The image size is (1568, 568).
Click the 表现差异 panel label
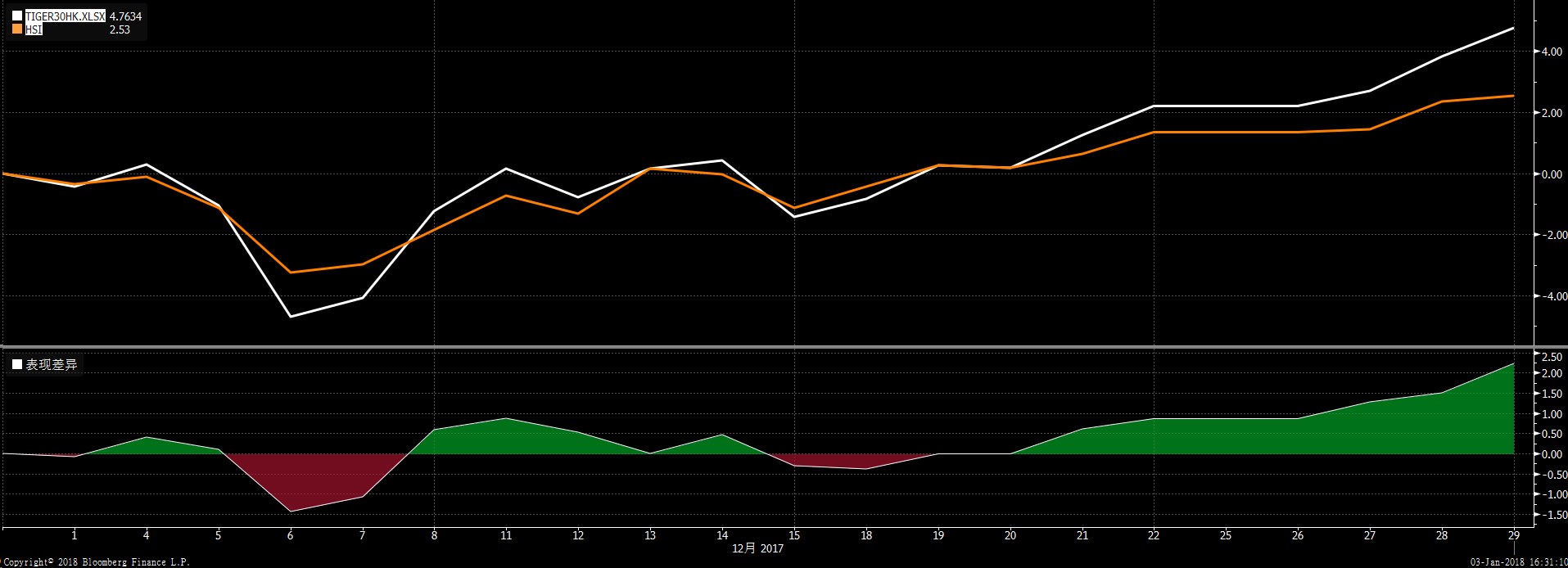[52, 365]
